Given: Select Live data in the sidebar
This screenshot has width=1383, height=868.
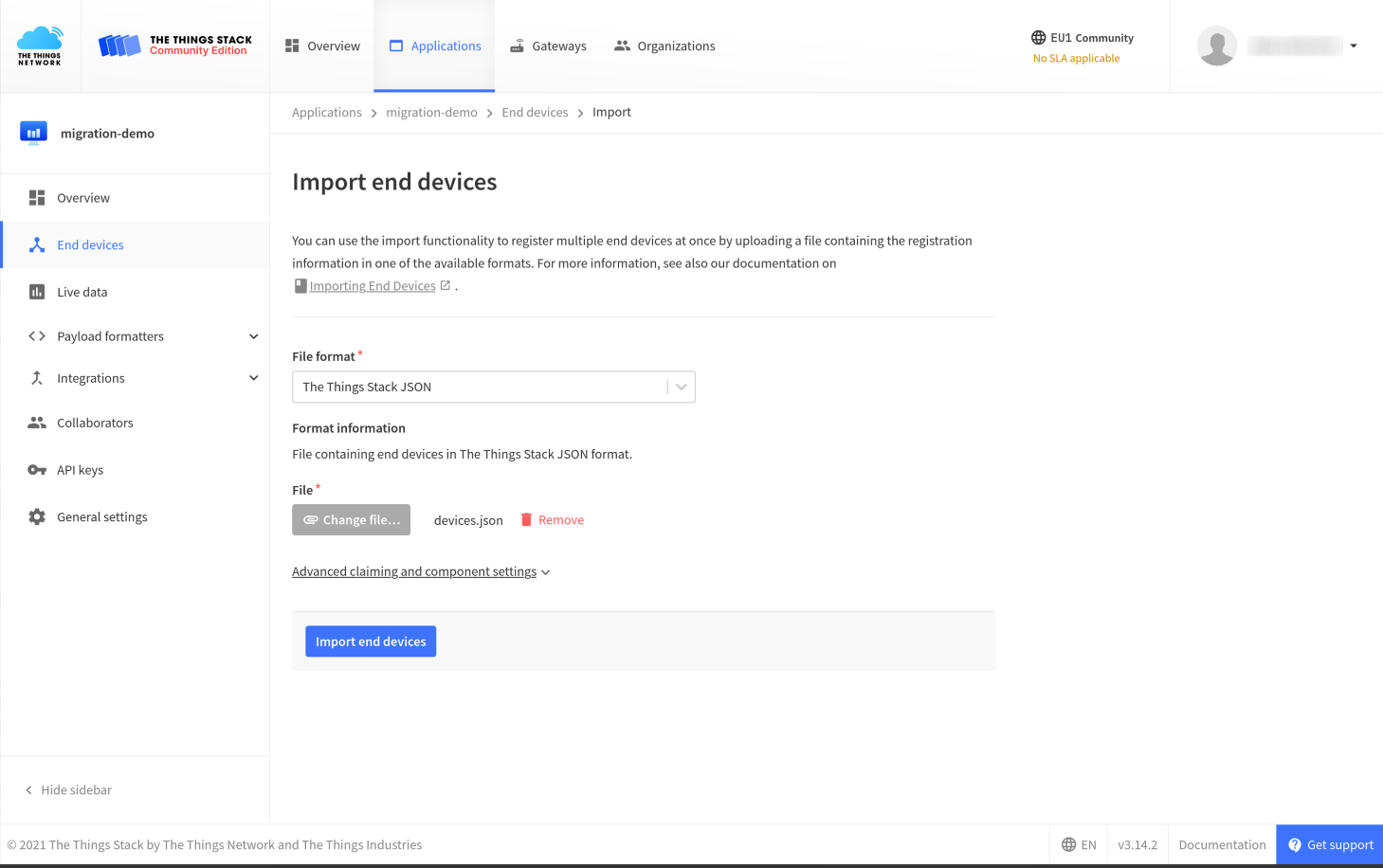Looking at the screenshot, I should coord(135,292).
